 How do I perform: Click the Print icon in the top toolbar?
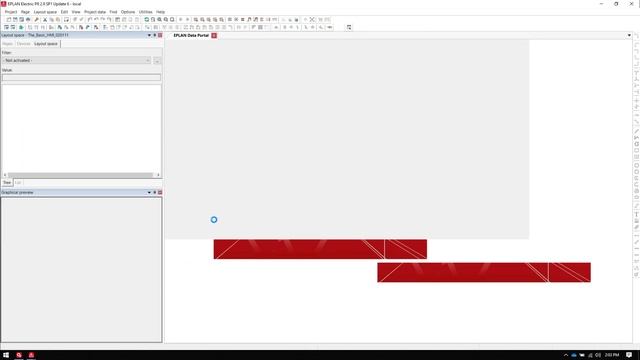coord(28,20)
